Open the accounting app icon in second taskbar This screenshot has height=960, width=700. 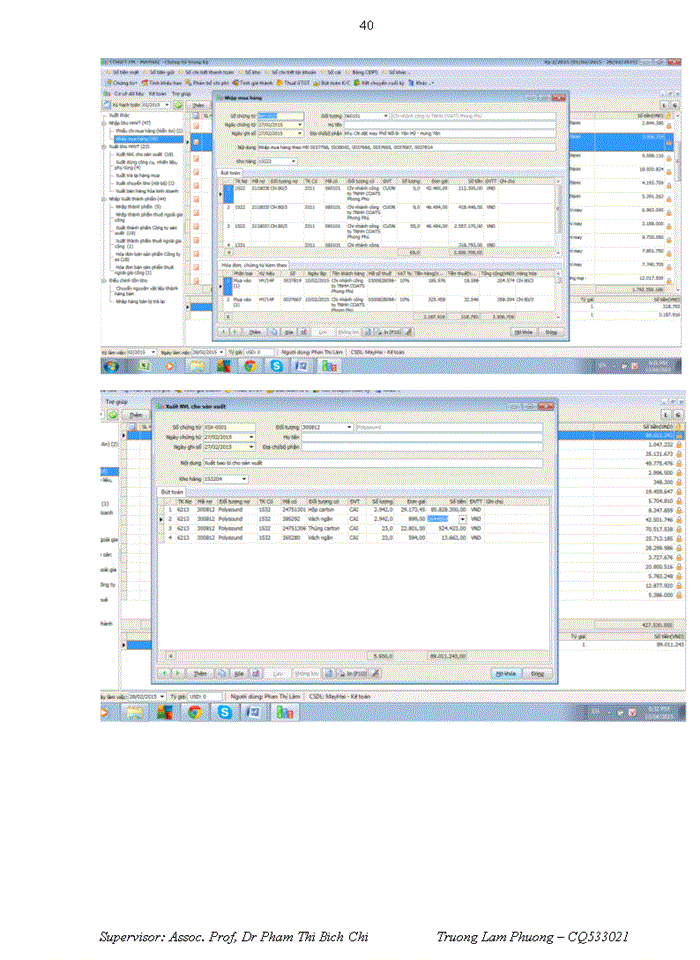pyautogui.click(x=285, y=712)
